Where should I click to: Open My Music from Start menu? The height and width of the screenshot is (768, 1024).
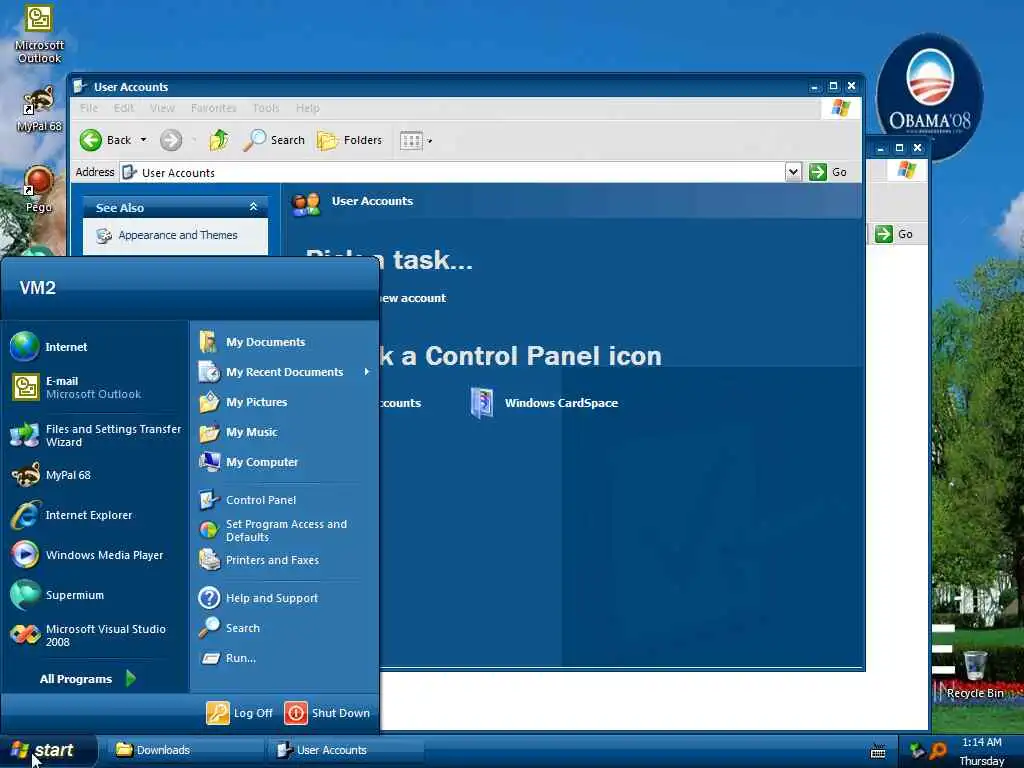[x=285, y=432]
